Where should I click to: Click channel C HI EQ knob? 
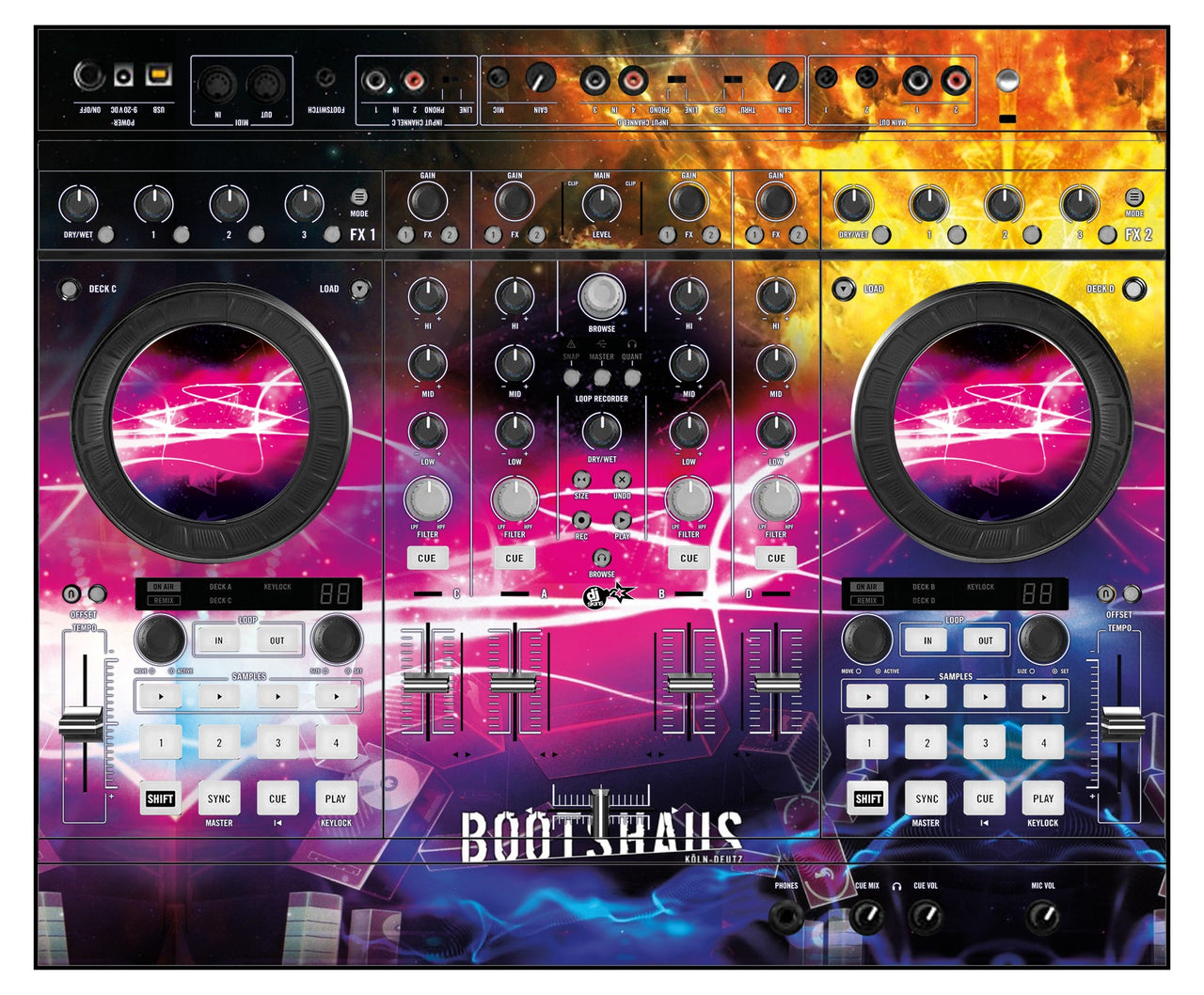[x=427, y=296]
